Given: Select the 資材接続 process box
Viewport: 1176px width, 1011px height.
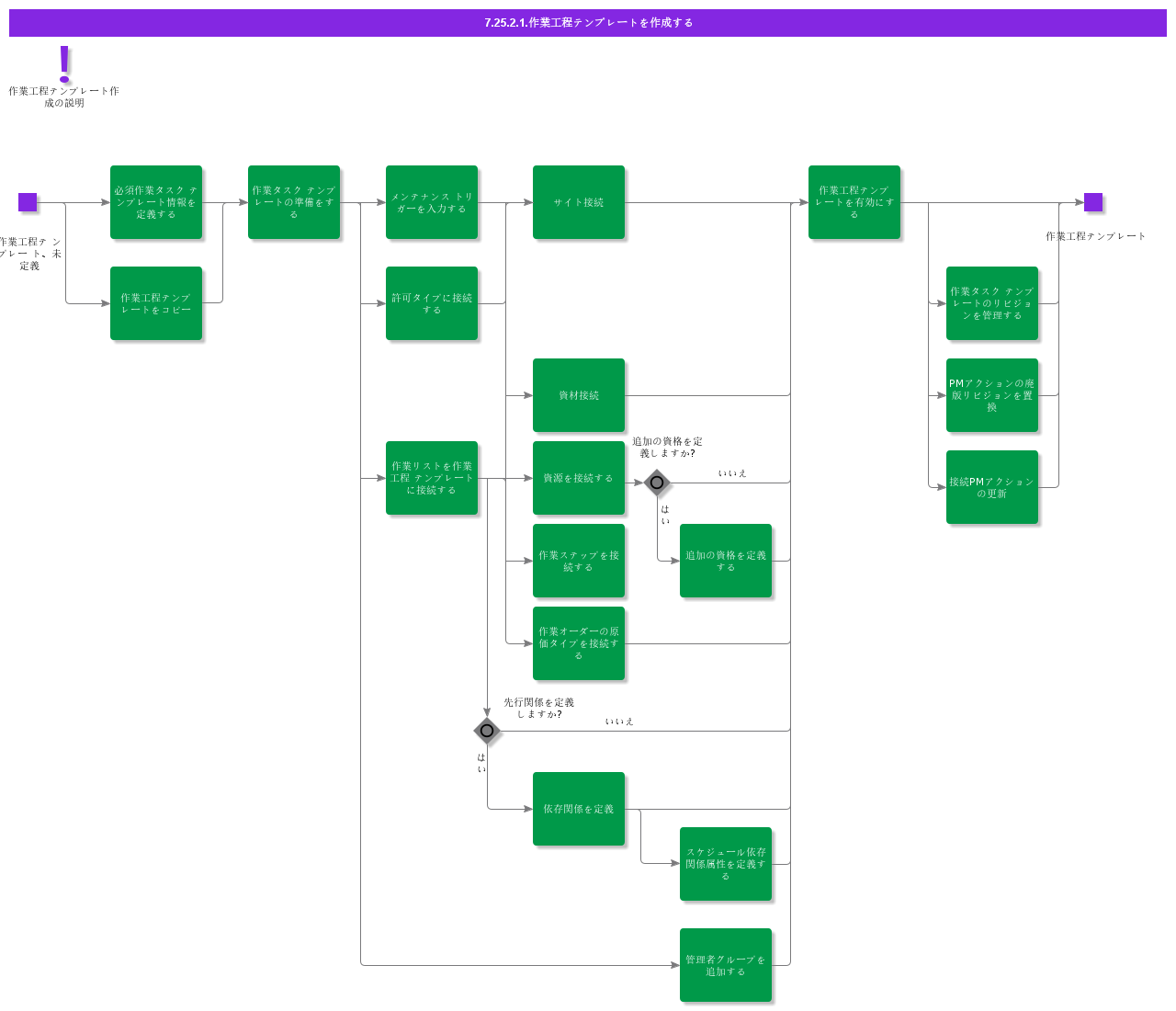Looking at the screenshot, I should tap(579, 395).
